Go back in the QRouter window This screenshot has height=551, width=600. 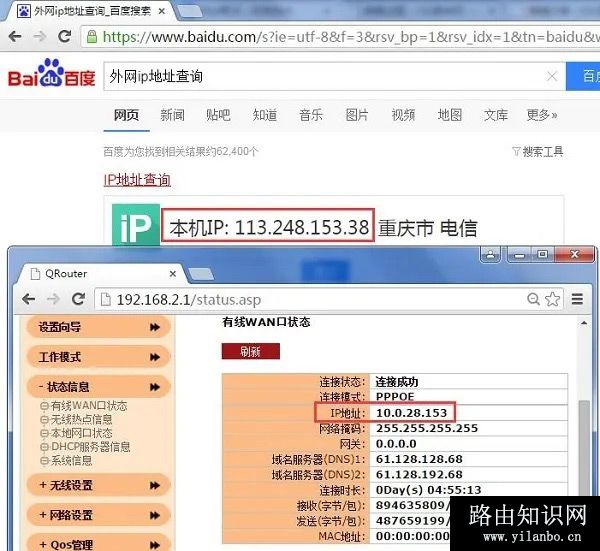pos(29,299)
